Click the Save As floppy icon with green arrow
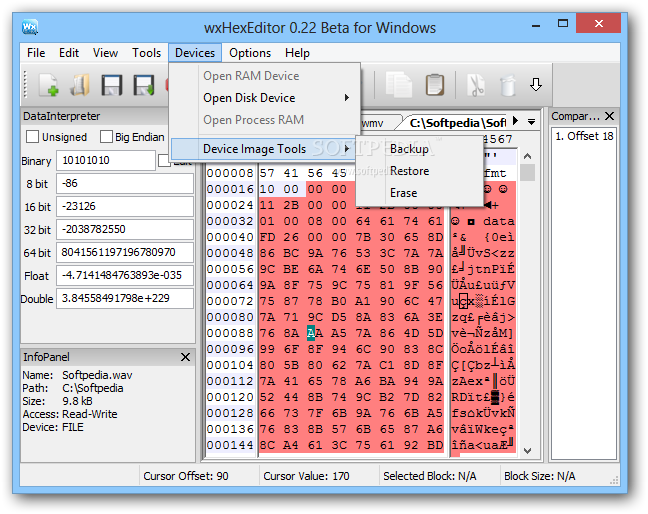 (x=143, y=85)
